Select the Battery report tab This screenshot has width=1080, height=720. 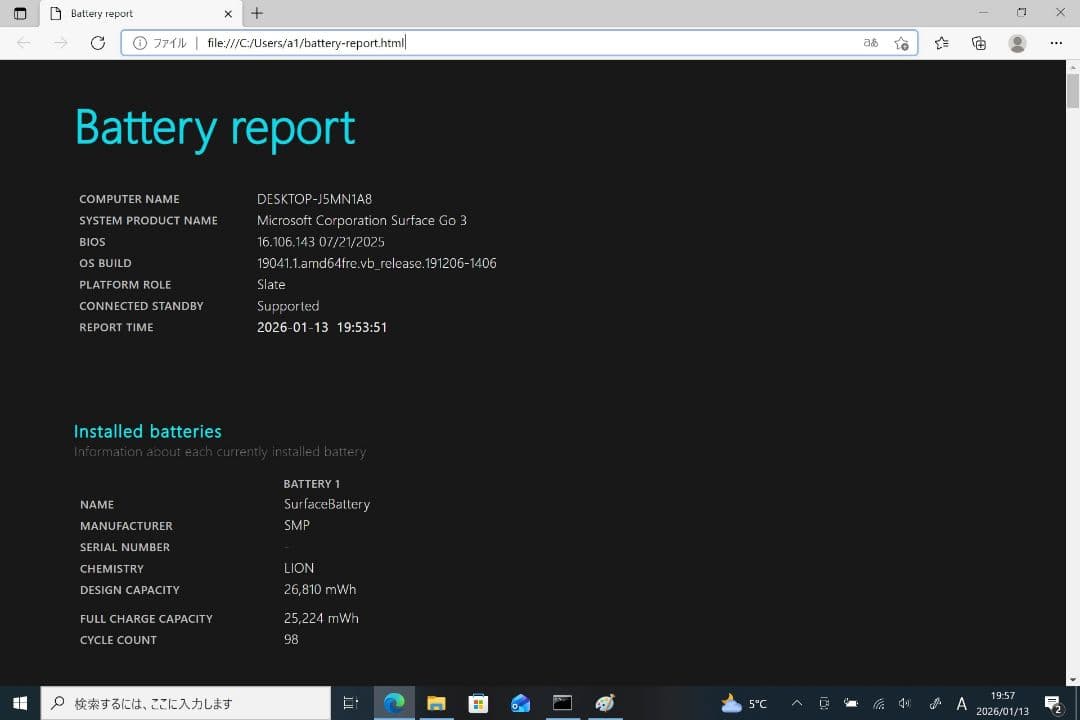point(140,13)
